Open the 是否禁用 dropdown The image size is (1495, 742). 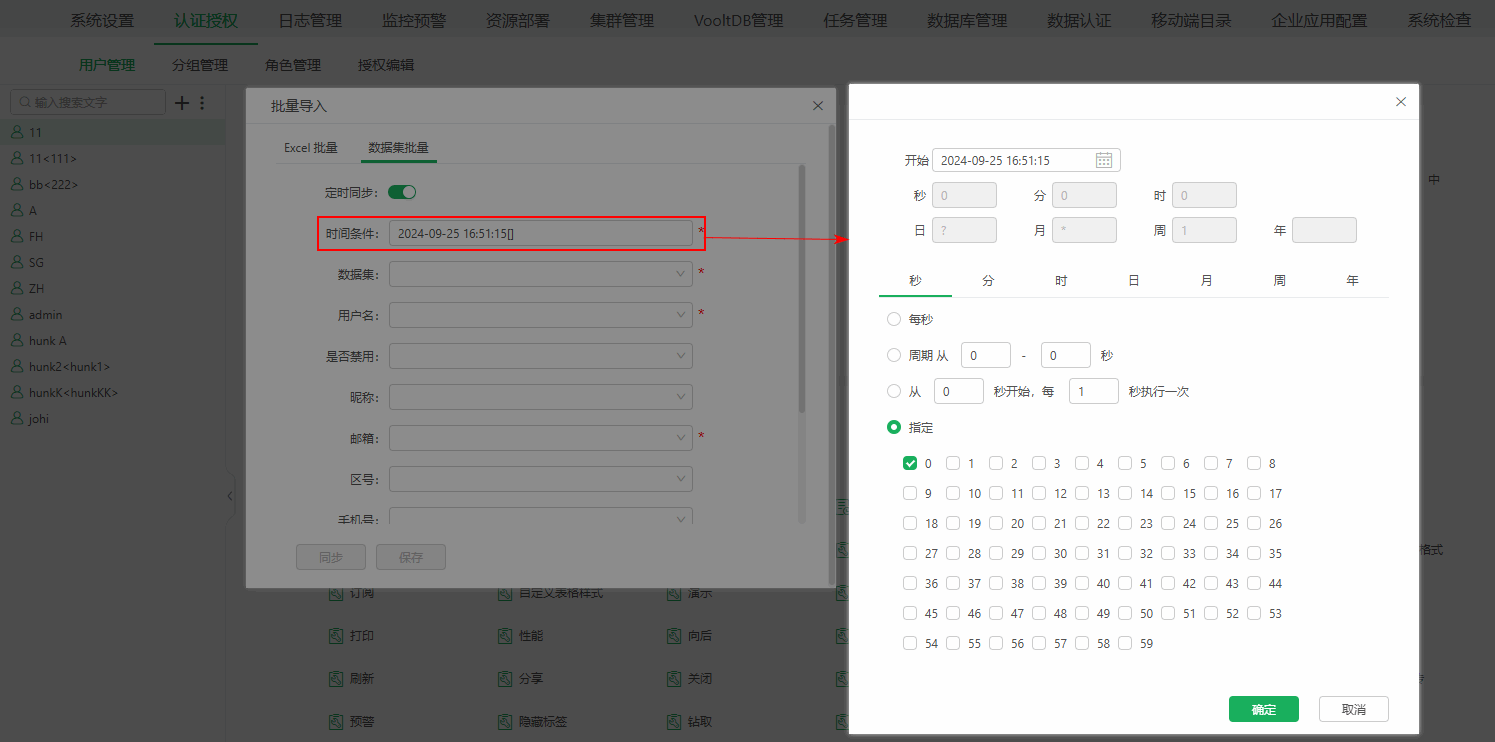541,356
